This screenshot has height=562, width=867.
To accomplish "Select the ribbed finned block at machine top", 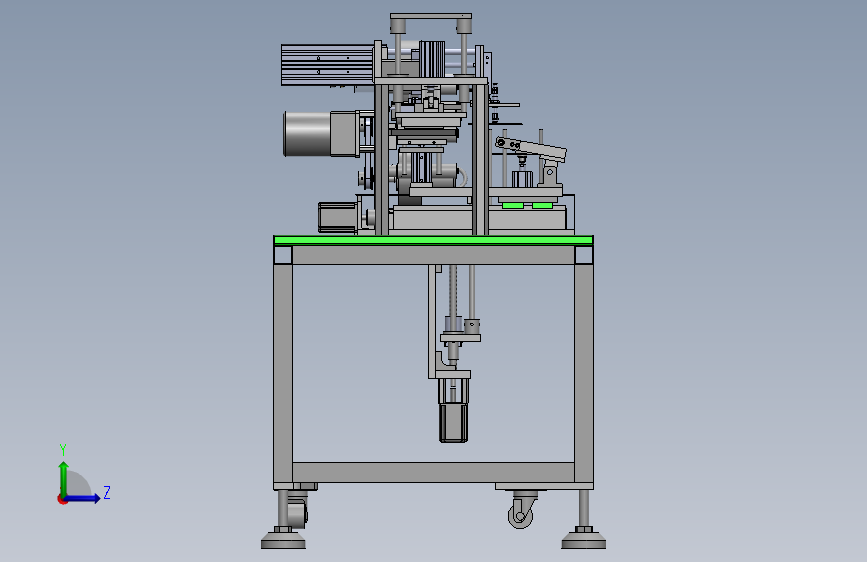I will tap(328, 65).
